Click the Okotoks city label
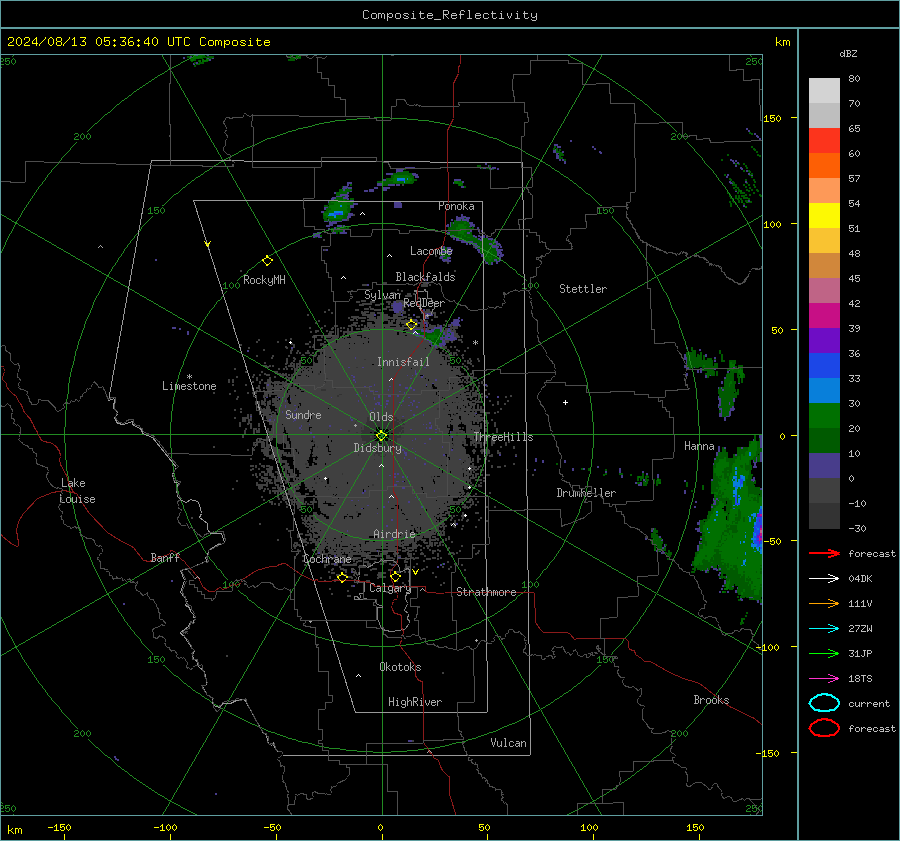 pyautogui.click(x=400, y=667)
